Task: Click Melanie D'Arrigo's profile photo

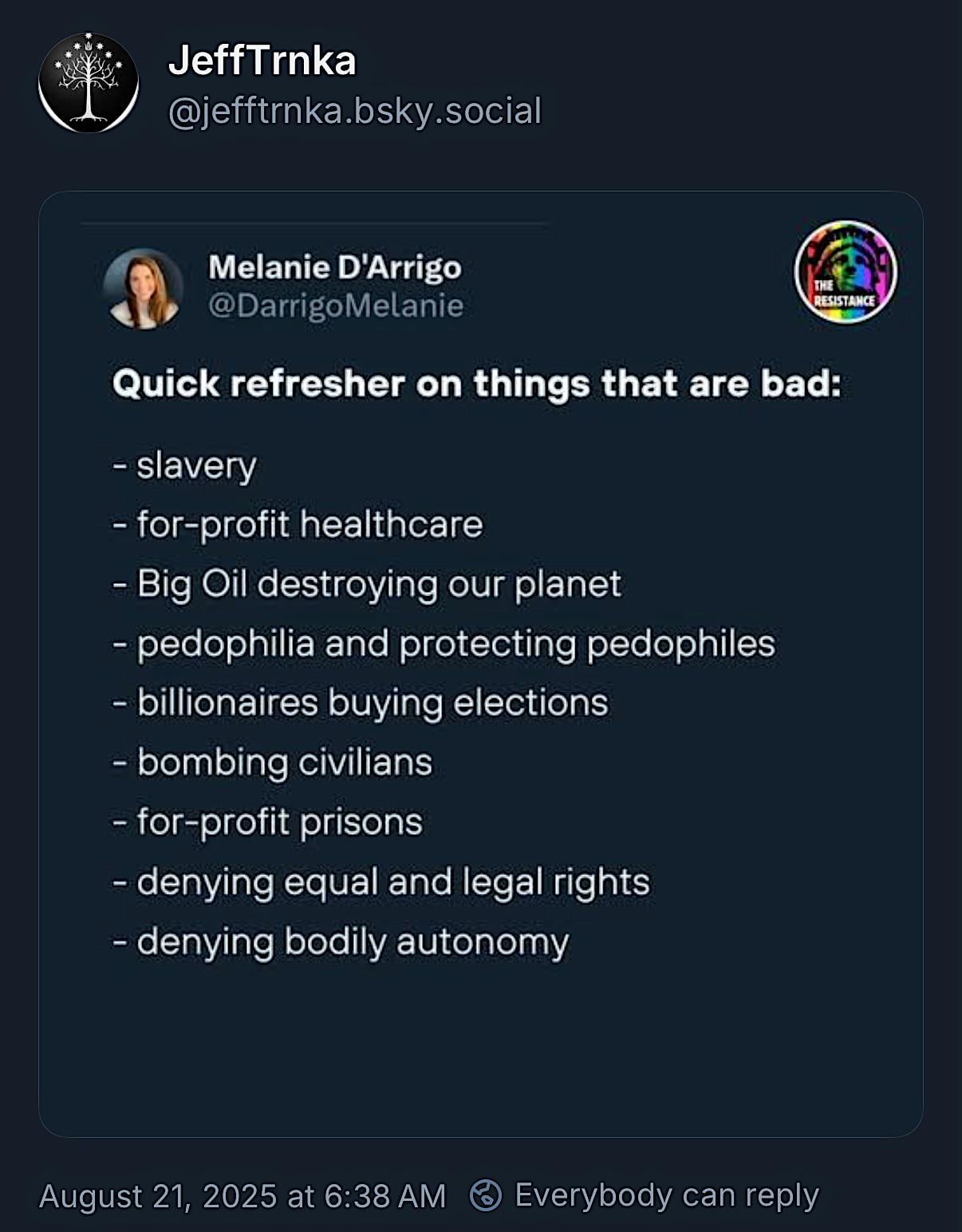Action: coord(144,288)
